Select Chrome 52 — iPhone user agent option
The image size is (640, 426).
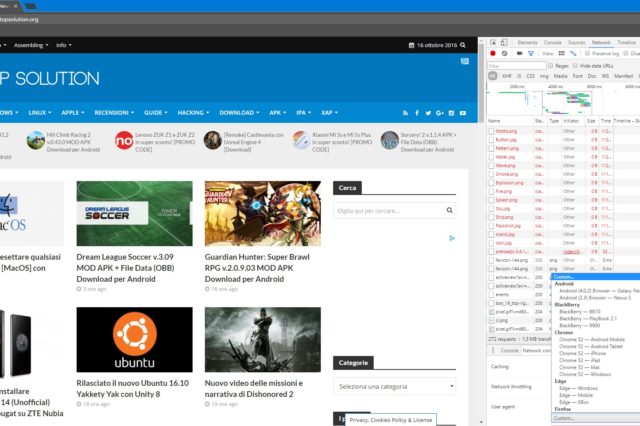point(583,353)
